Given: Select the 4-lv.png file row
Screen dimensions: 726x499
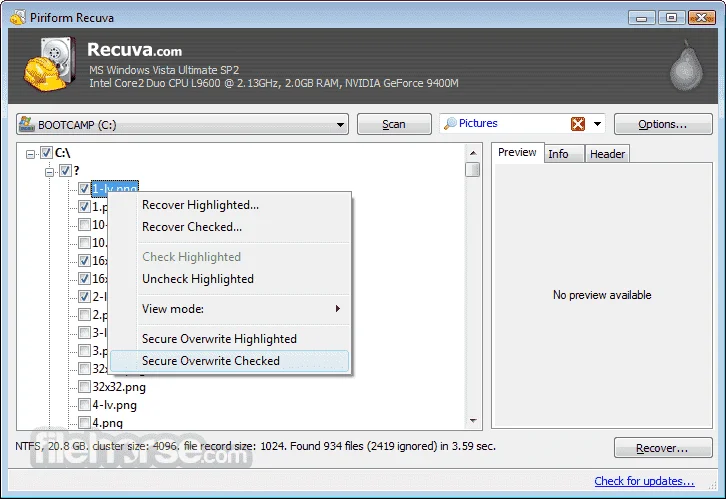Looking at the screenshot, I should [x=114, y=405].
